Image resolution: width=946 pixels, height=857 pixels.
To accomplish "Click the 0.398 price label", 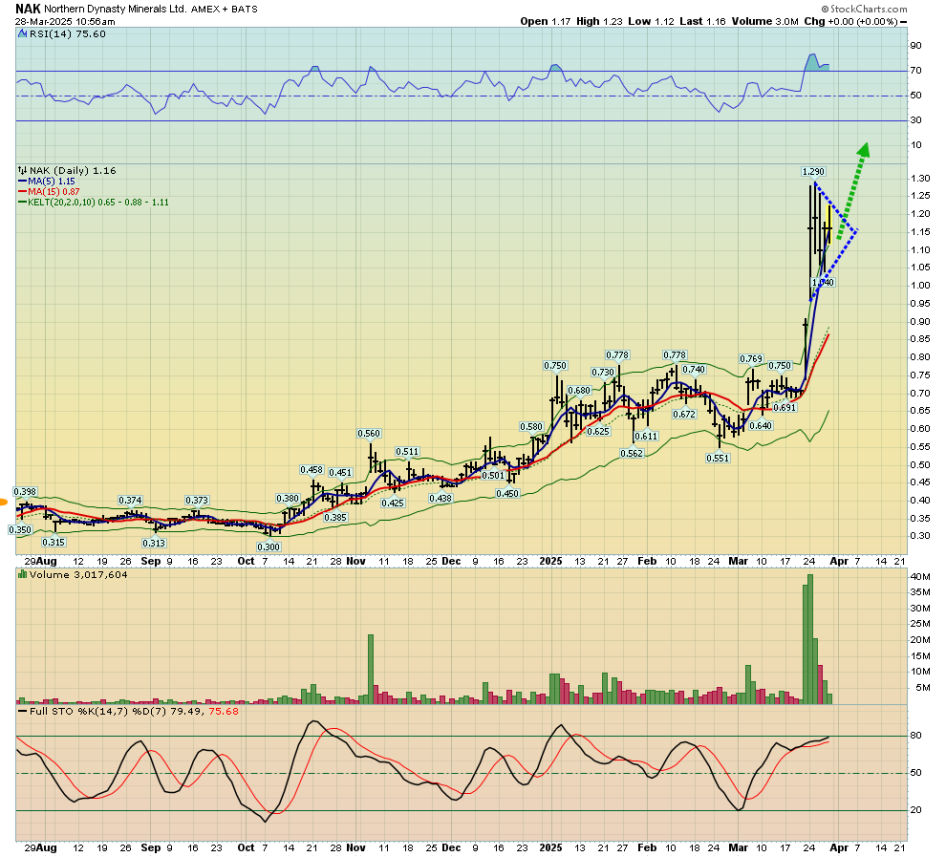I will [x=25, y=492].
